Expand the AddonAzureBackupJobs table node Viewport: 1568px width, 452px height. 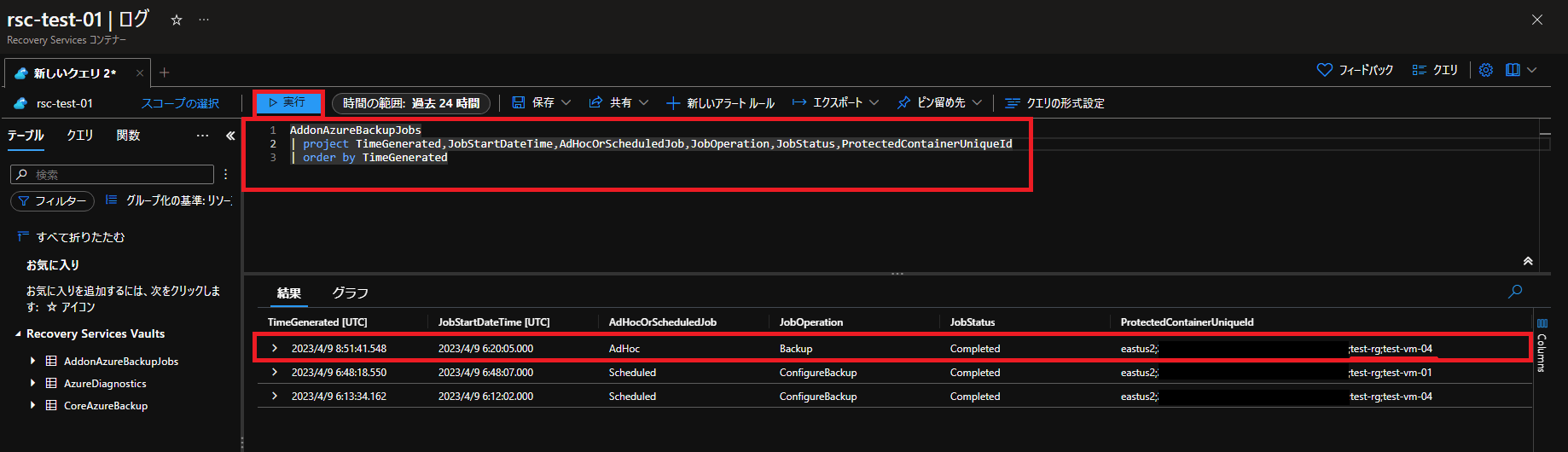[33, 361]
